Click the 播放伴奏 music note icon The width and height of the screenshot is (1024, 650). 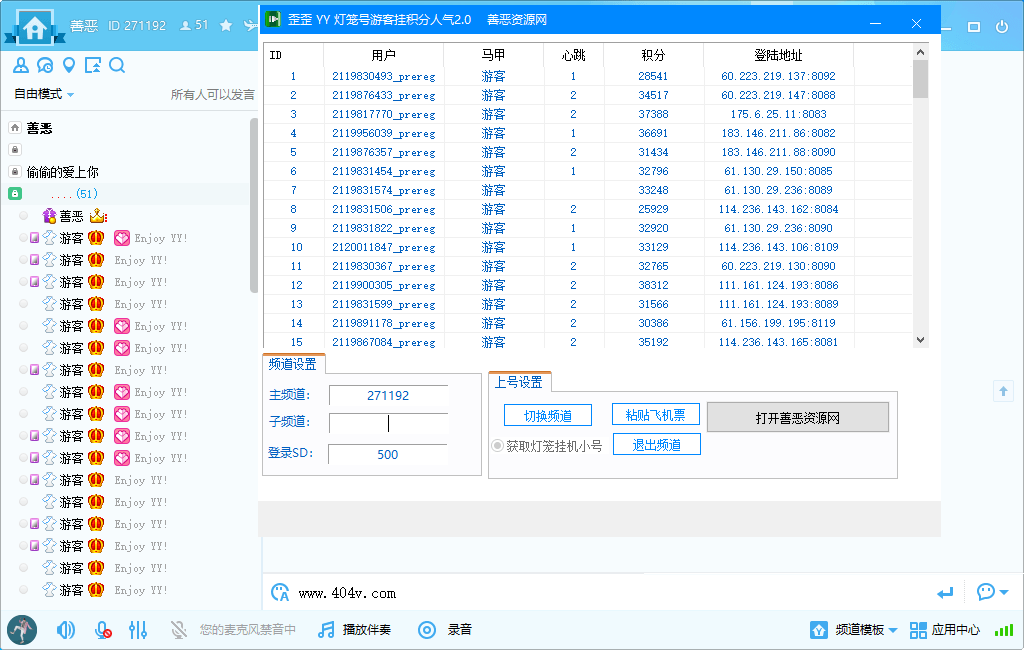324,630
